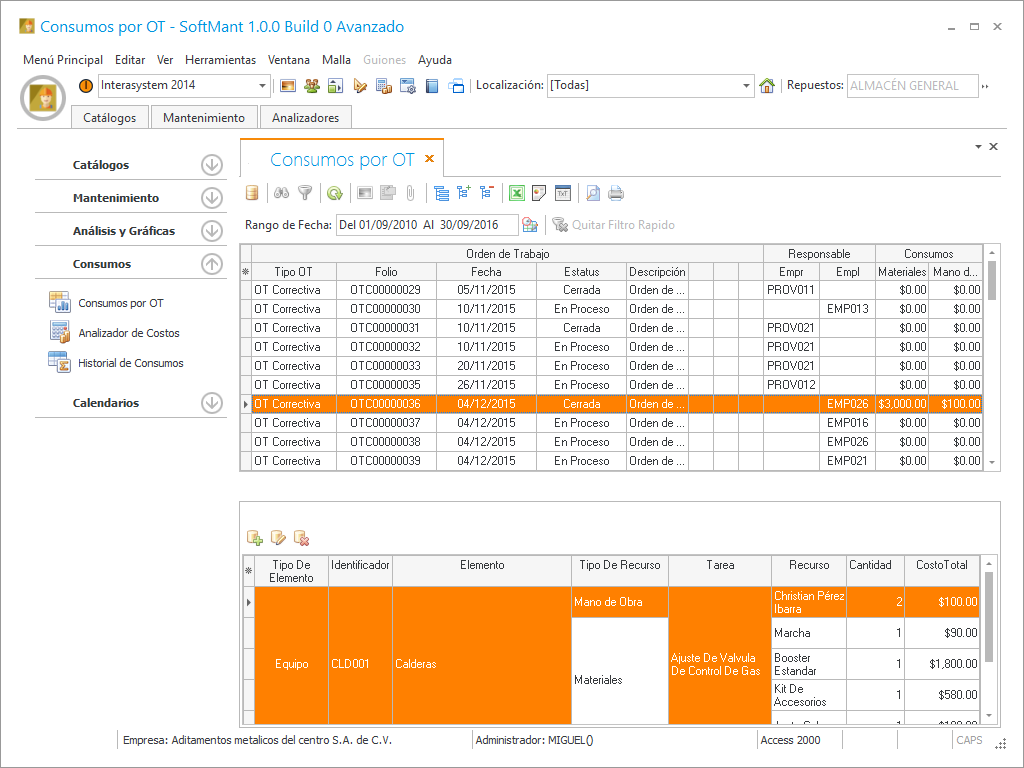Screen dimensions: 1024x768
Task: Click the Rango de Fecha input field
Action: (427, 225)
